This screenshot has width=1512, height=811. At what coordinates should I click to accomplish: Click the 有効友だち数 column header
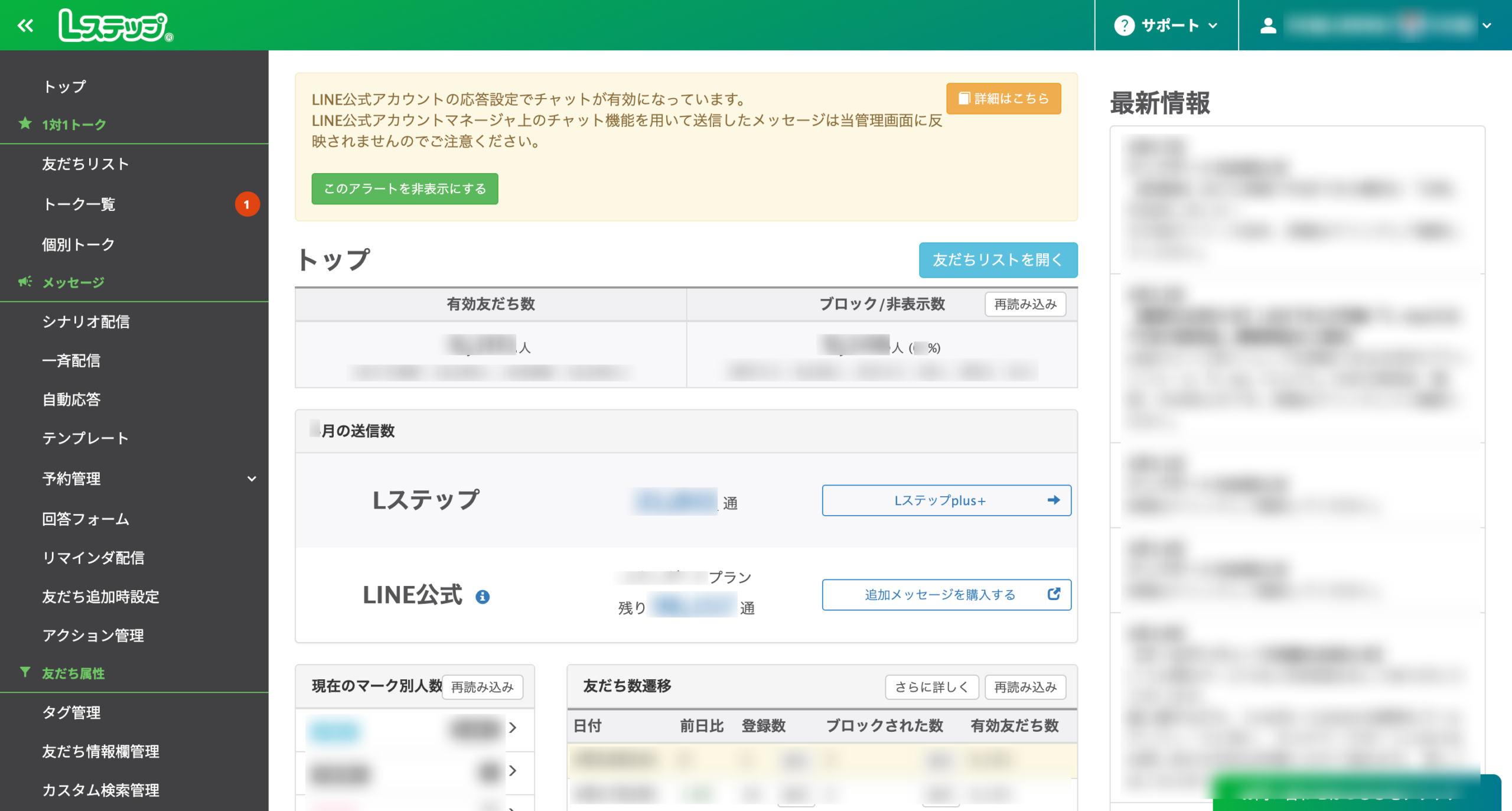click(x=491, y=304)
